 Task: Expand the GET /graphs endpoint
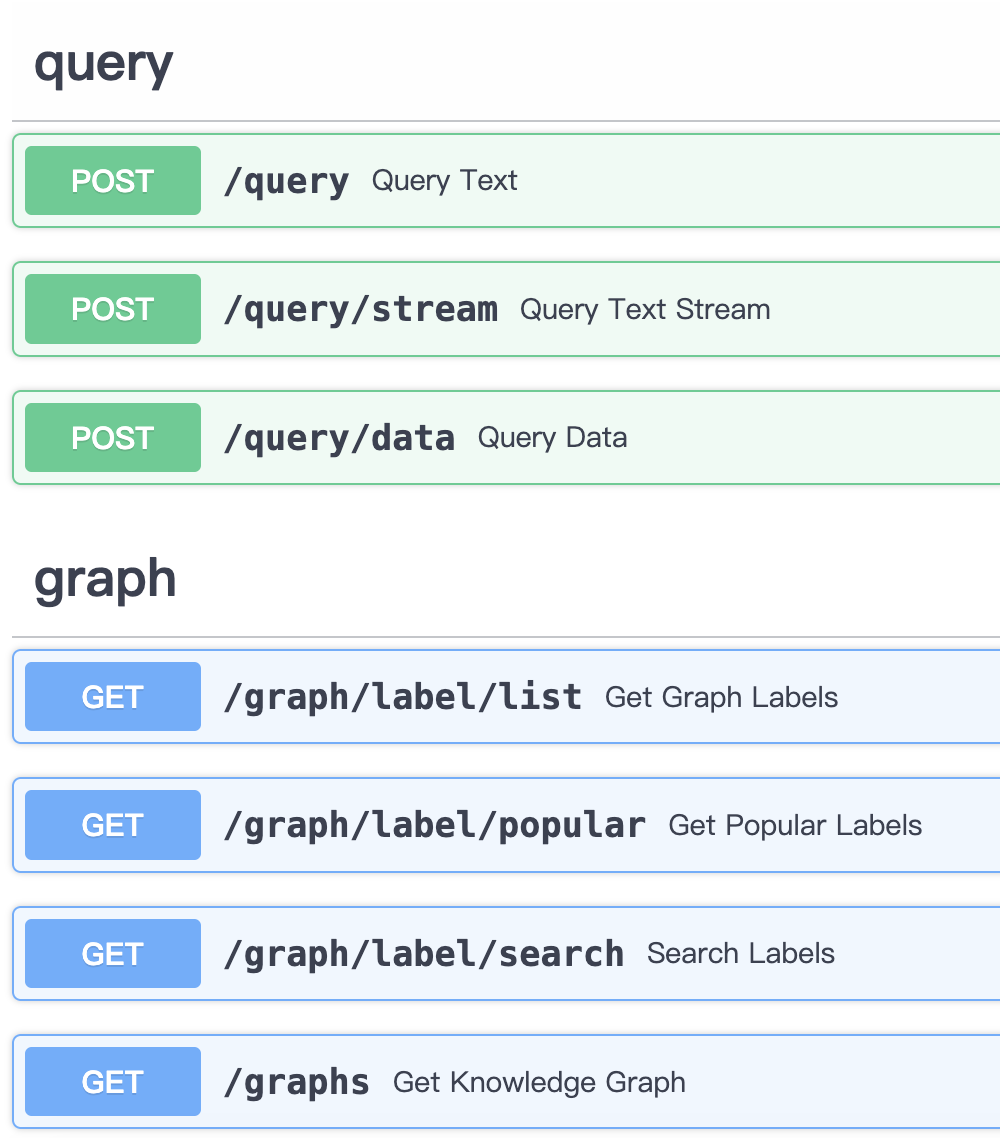[x=296, y=1082]
